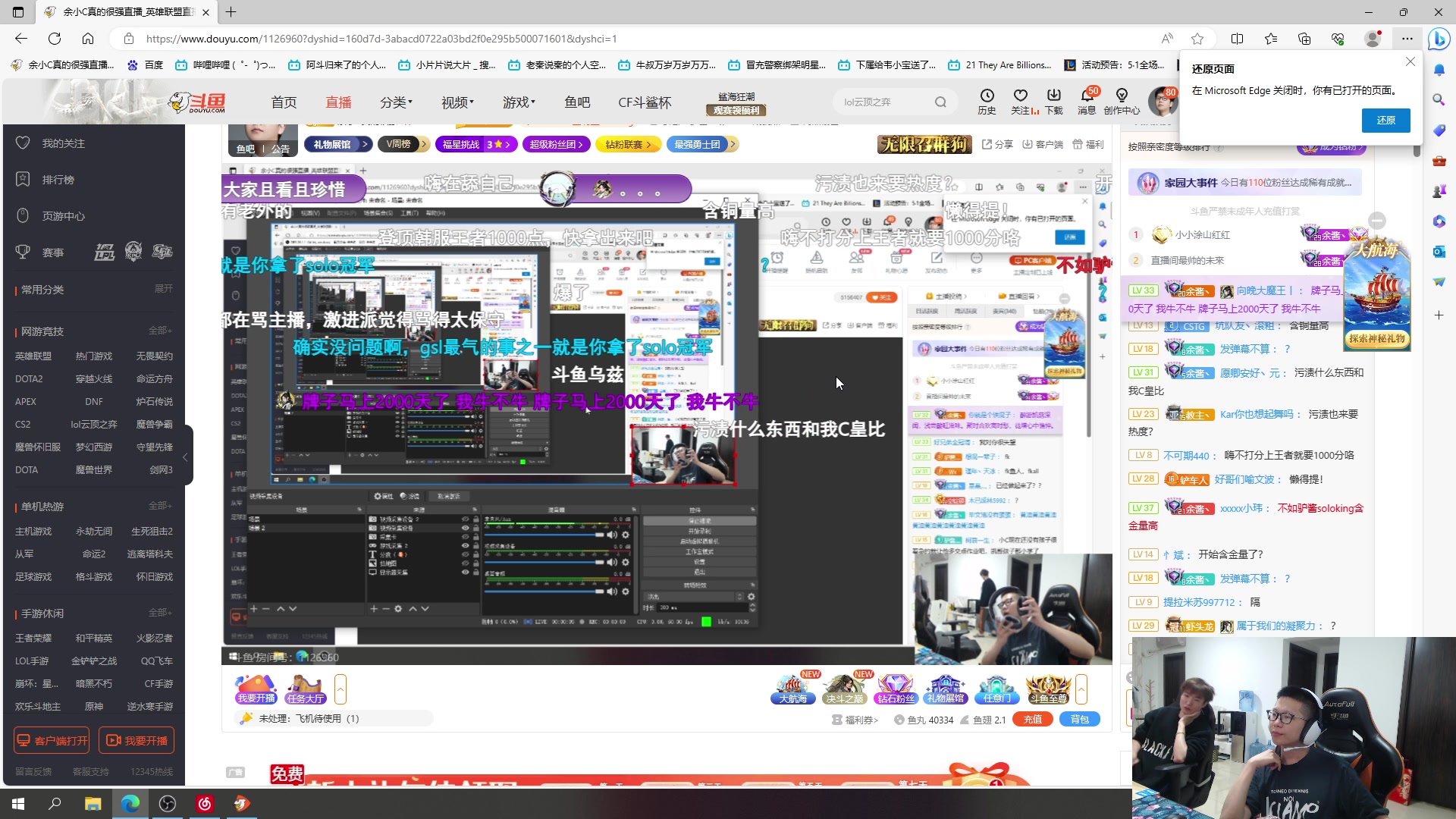The height and width of the screenshot is (819, 1456).
Task: Collapse the left category sidebar arrow
Action: 185,457
